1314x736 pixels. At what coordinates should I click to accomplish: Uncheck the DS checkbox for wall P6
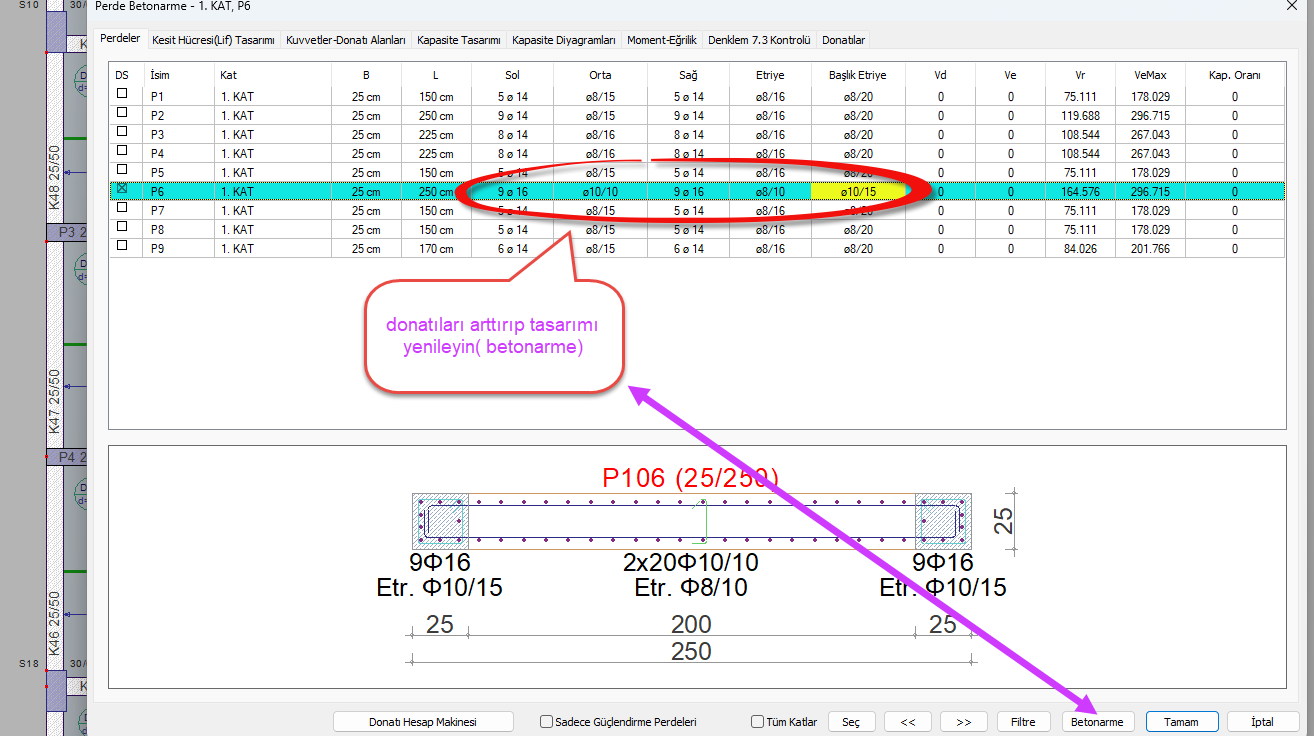click(x=123, y=189)
